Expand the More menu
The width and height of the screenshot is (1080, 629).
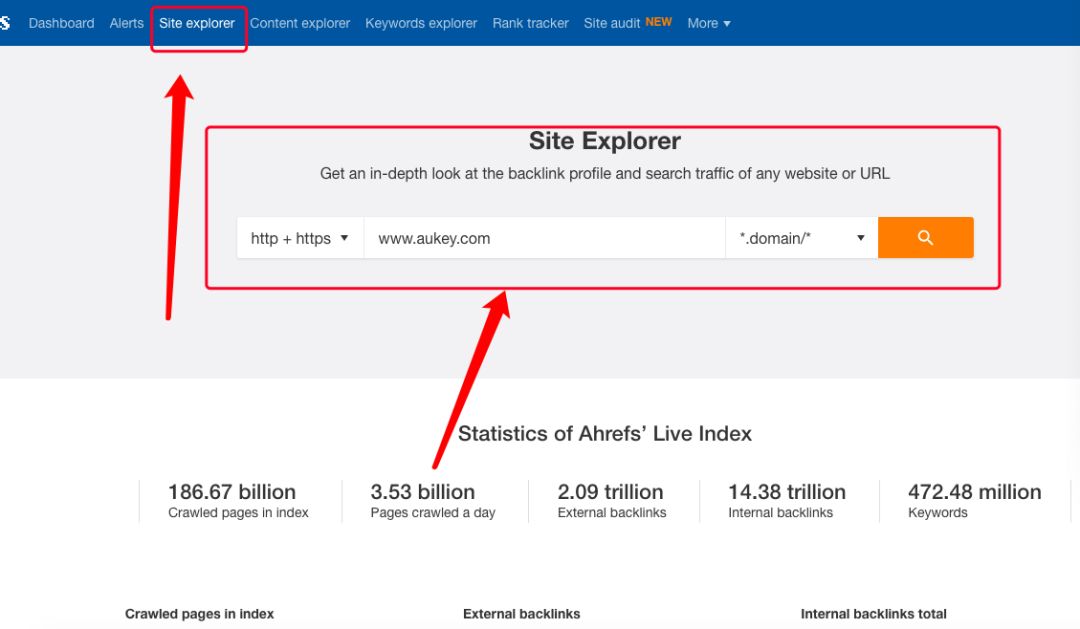pyautogui.click(x=709, y=23)
